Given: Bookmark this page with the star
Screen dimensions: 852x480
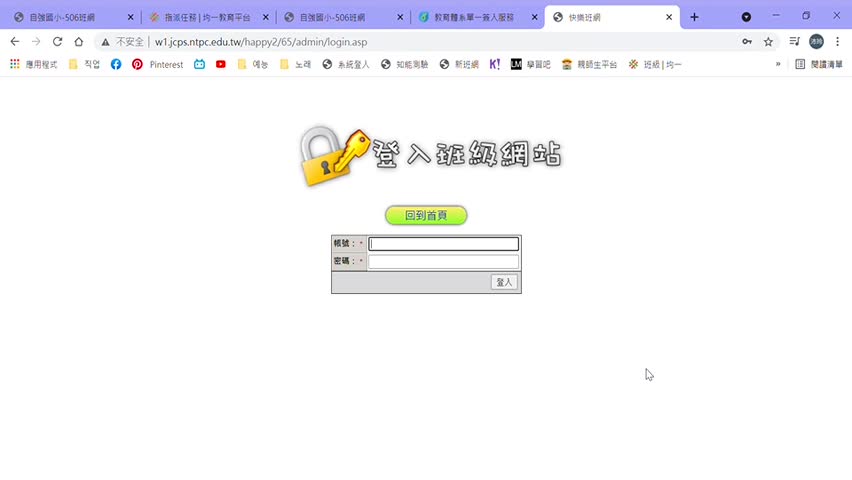Looking at the screenshot, I should click(x=768, y=42).
